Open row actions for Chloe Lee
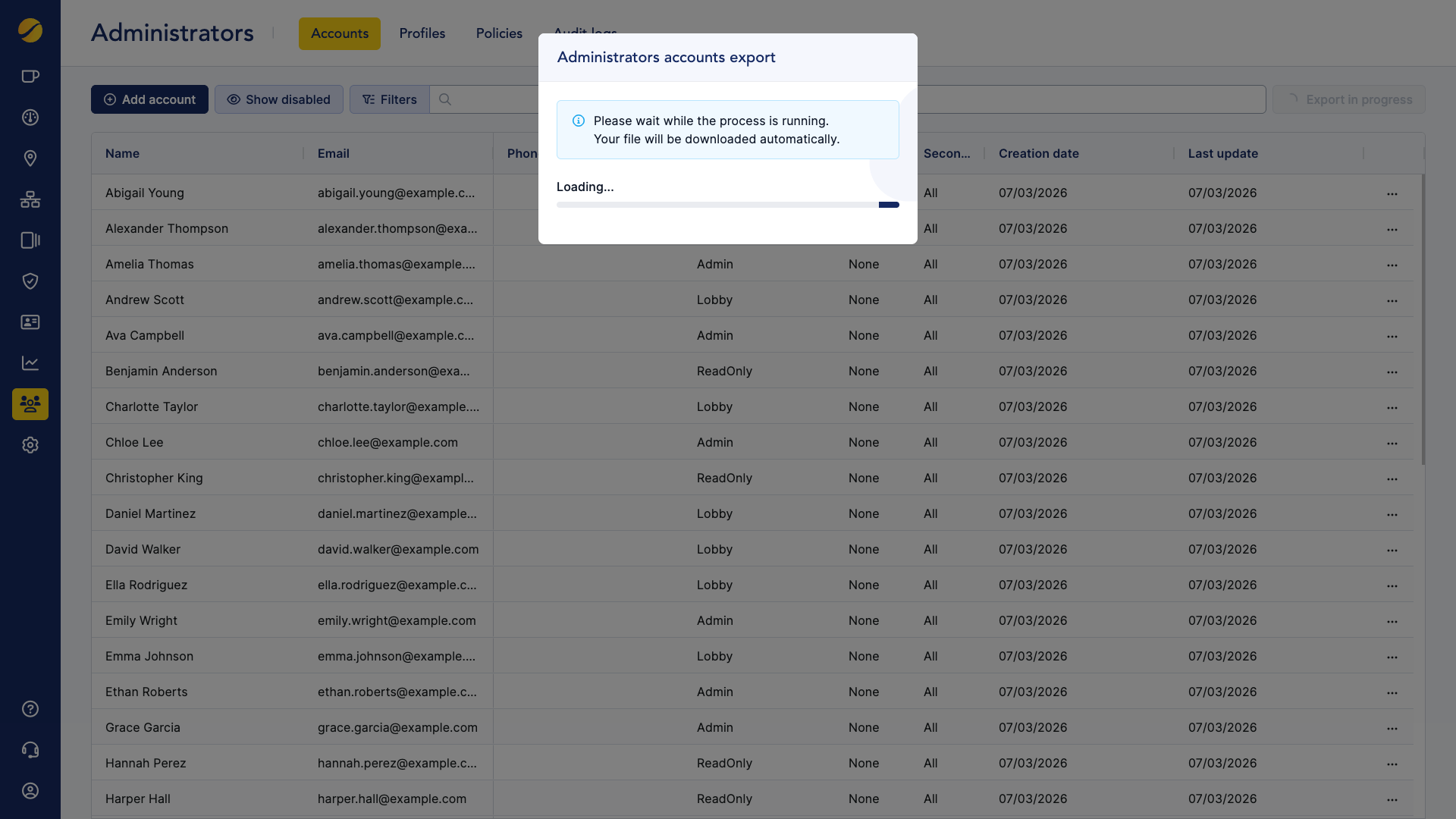Screen dimensions: 1456x819 1392,443
